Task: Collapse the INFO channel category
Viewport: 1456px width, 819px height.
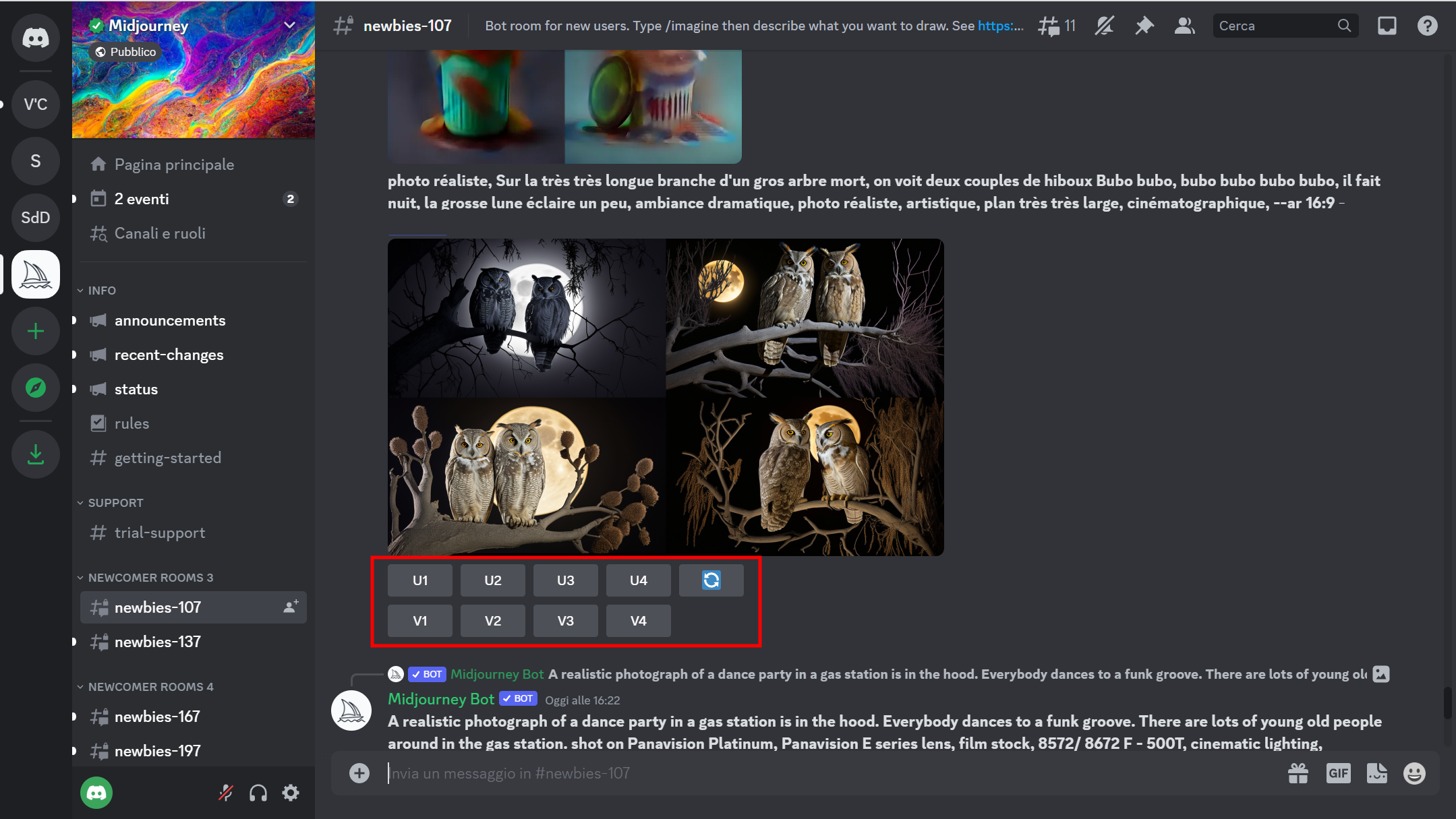Action: 102,291
